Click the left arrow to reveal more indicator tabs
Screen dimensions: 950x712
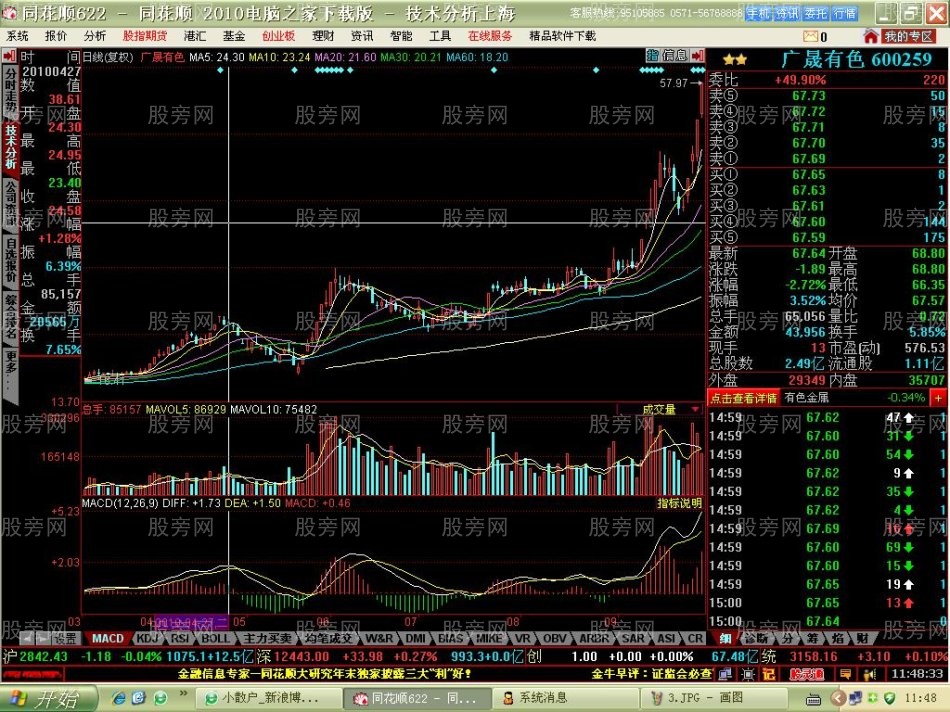point(26,638)
